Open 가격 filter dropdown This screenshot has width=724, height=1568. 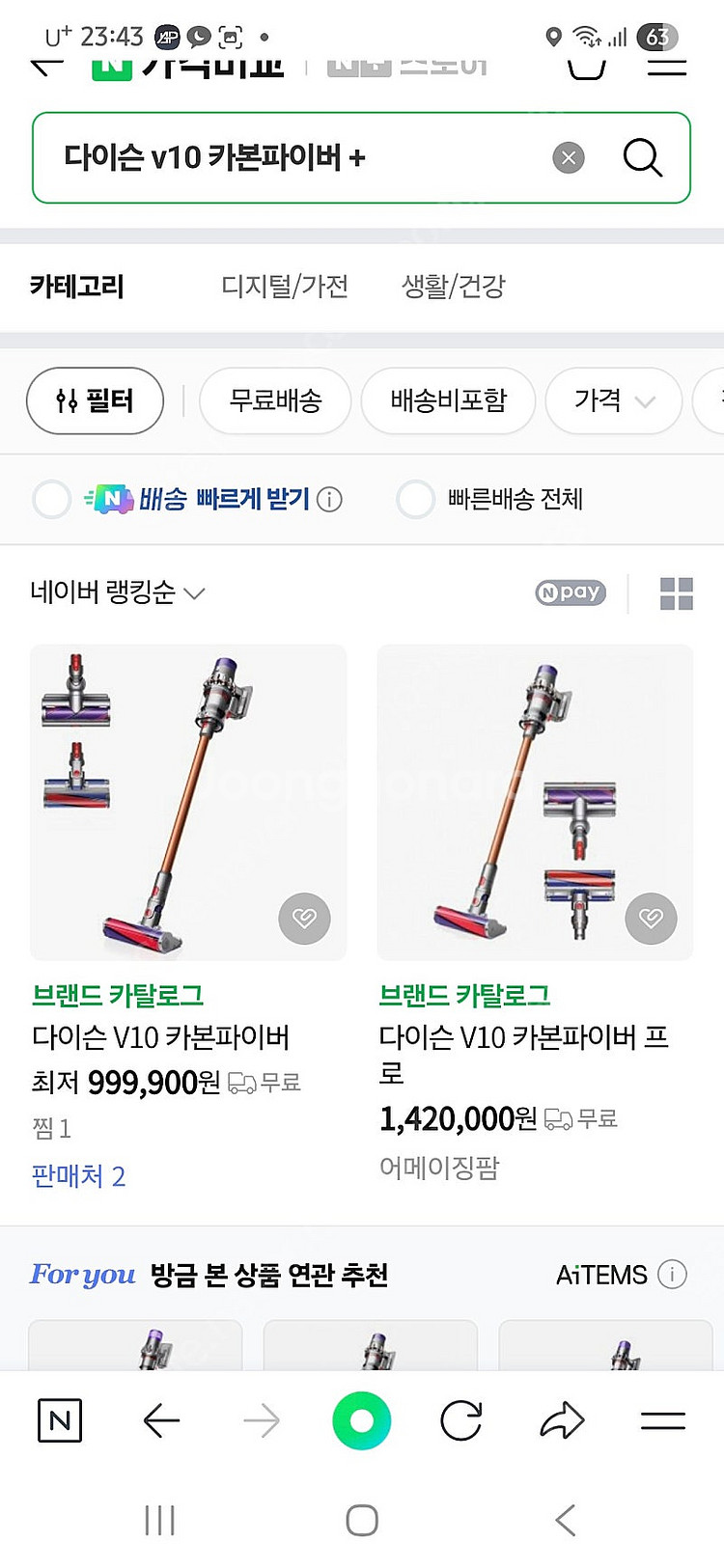click(613, 400)
